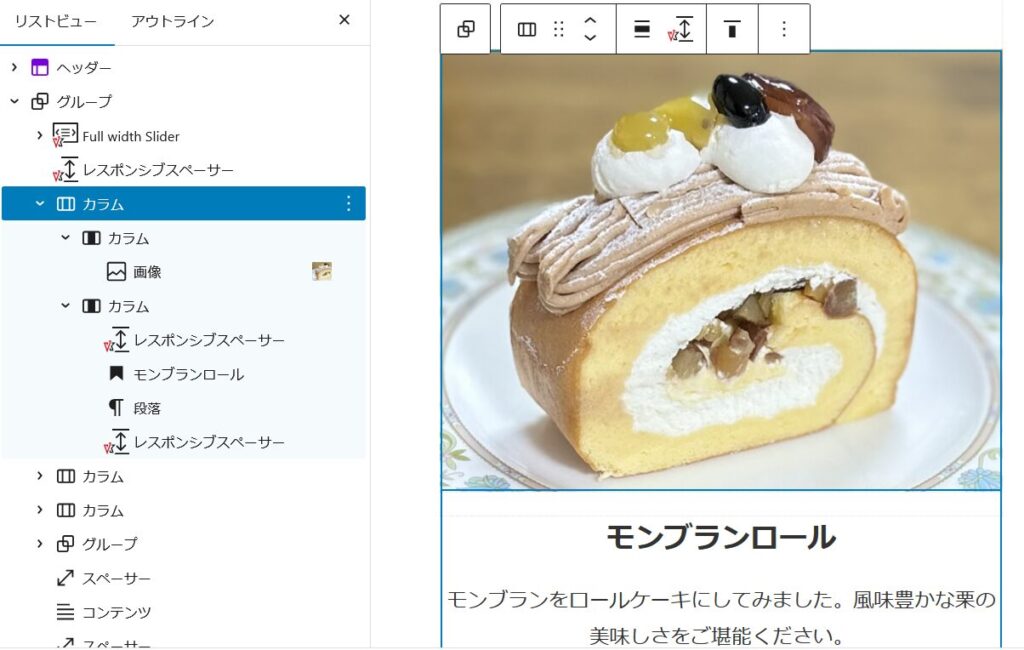
Task: Click the responsive spacer margin toolbar icon
Action: (x=681, y=29)
